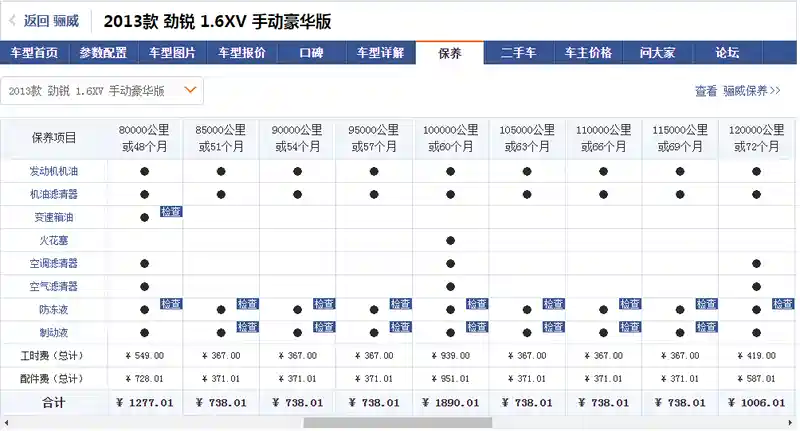800x431 pixels.
Task: Click the parts fee ¥ 728.01 cell
Action: point(144,378)
